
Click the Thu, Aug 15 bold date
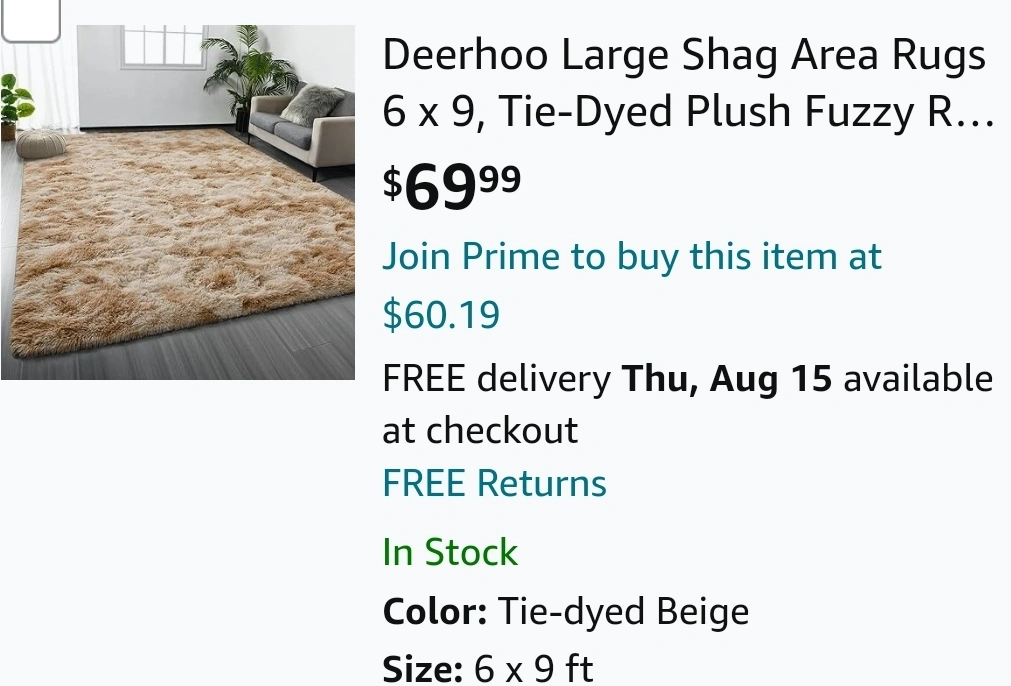(726, 380)
